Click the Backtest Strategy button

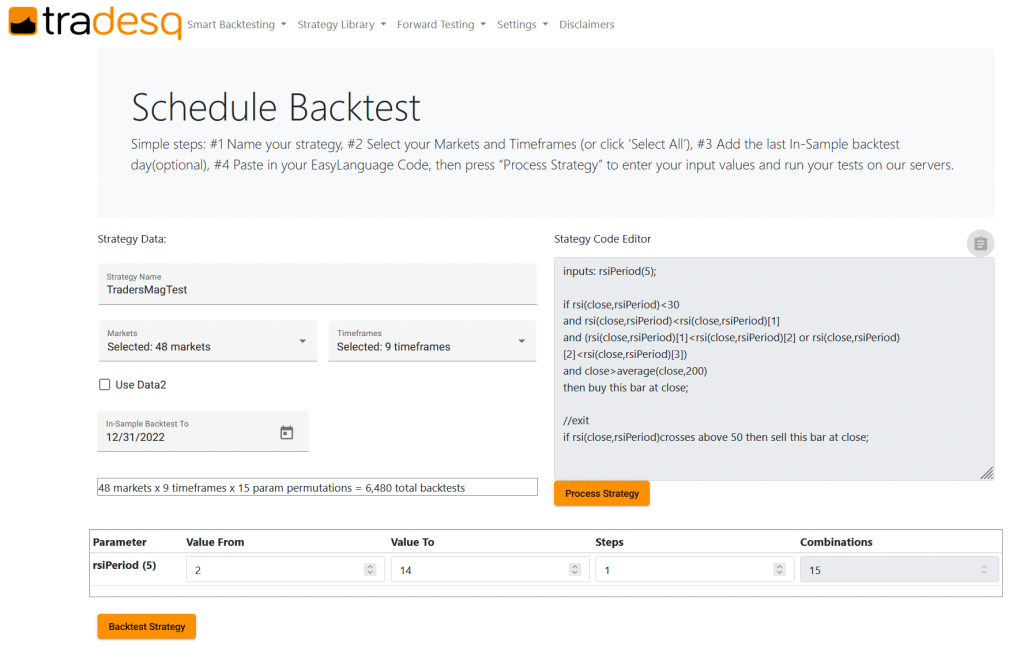coord(147,626)
